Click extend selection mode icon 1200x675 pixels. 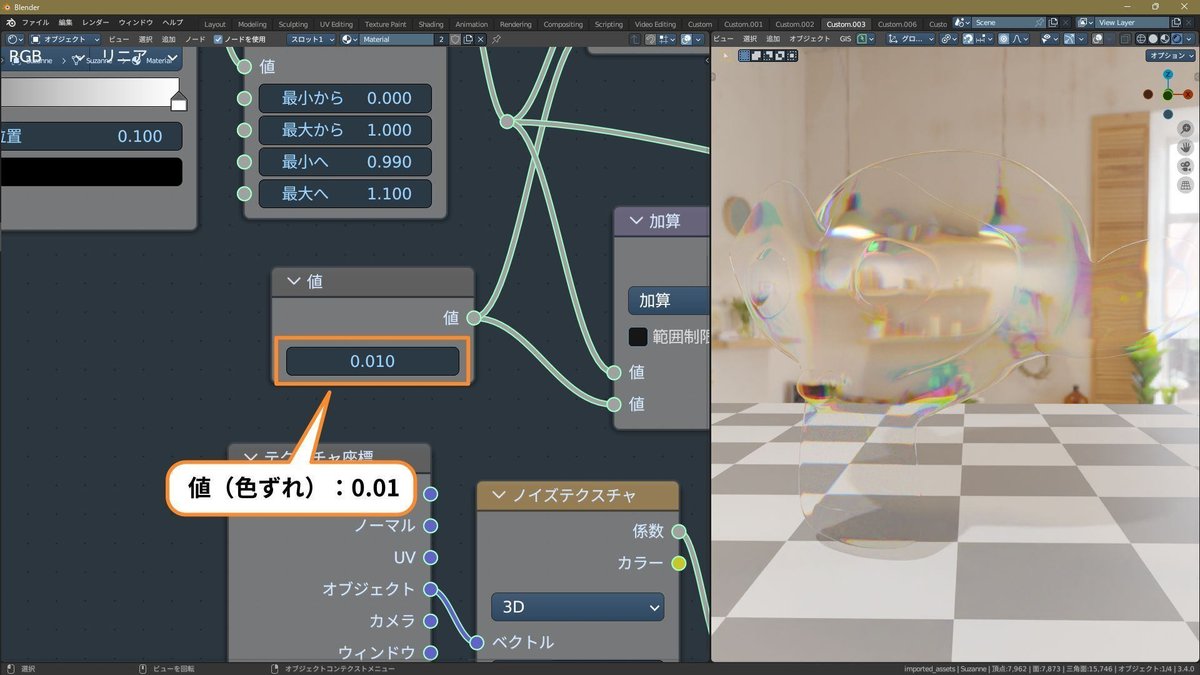[x=757, y=55]
